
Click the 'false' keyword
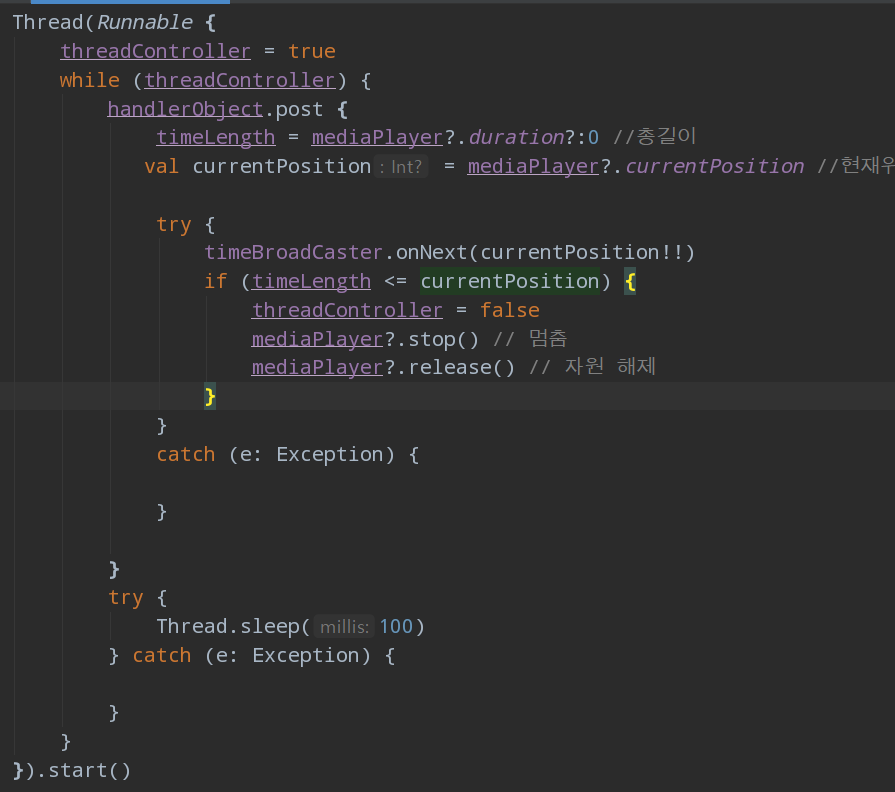click(510, 310)
